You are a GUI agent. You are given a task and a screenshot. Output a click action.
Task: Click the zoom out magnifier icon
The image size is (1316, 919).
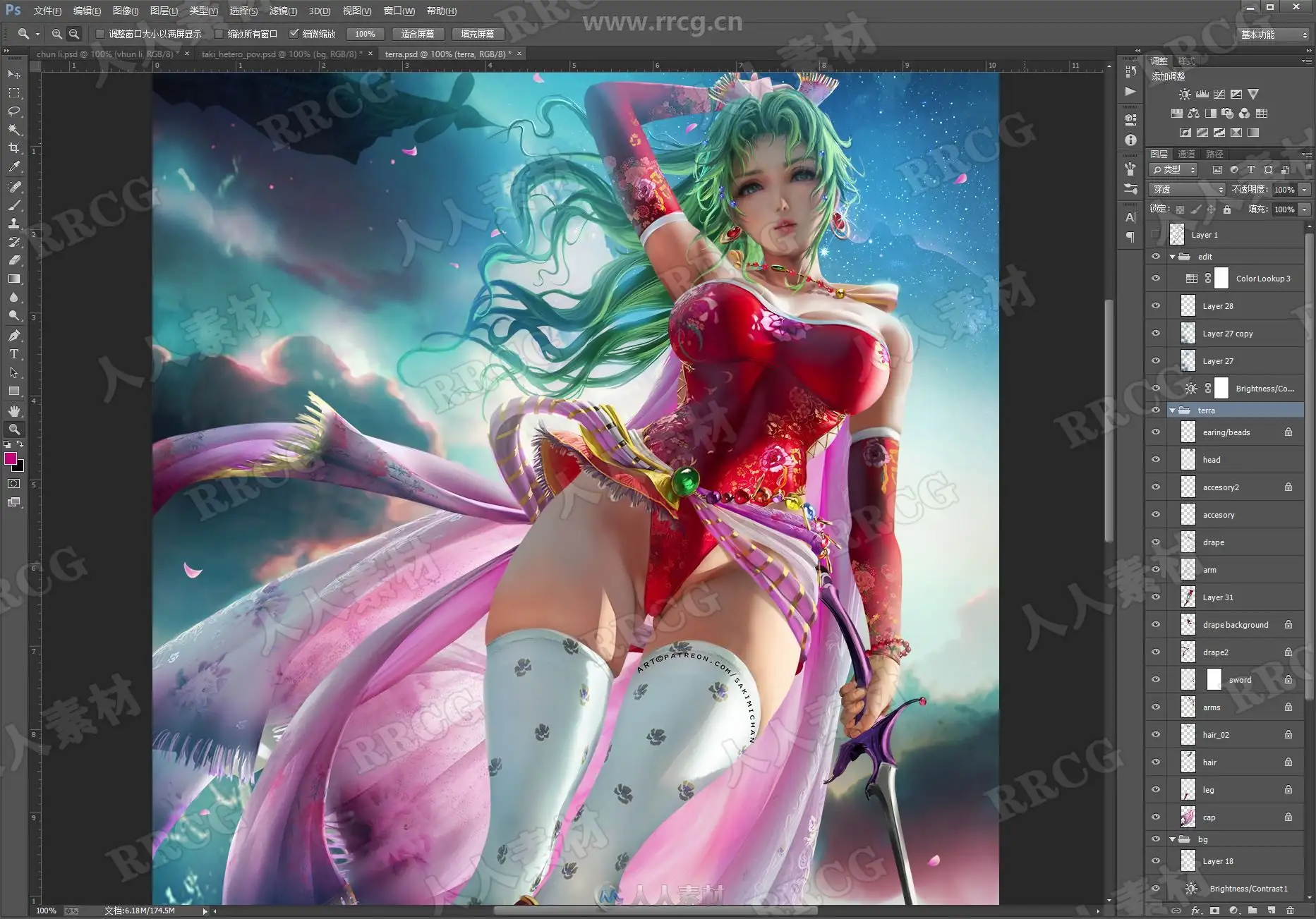(x=74, y=34)
